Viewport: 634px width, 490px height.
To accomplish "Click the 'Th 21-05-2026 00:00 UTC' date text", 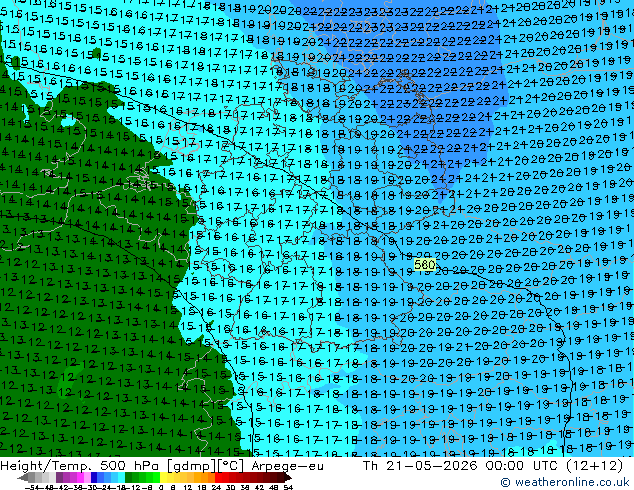I will tap(460, 466).
